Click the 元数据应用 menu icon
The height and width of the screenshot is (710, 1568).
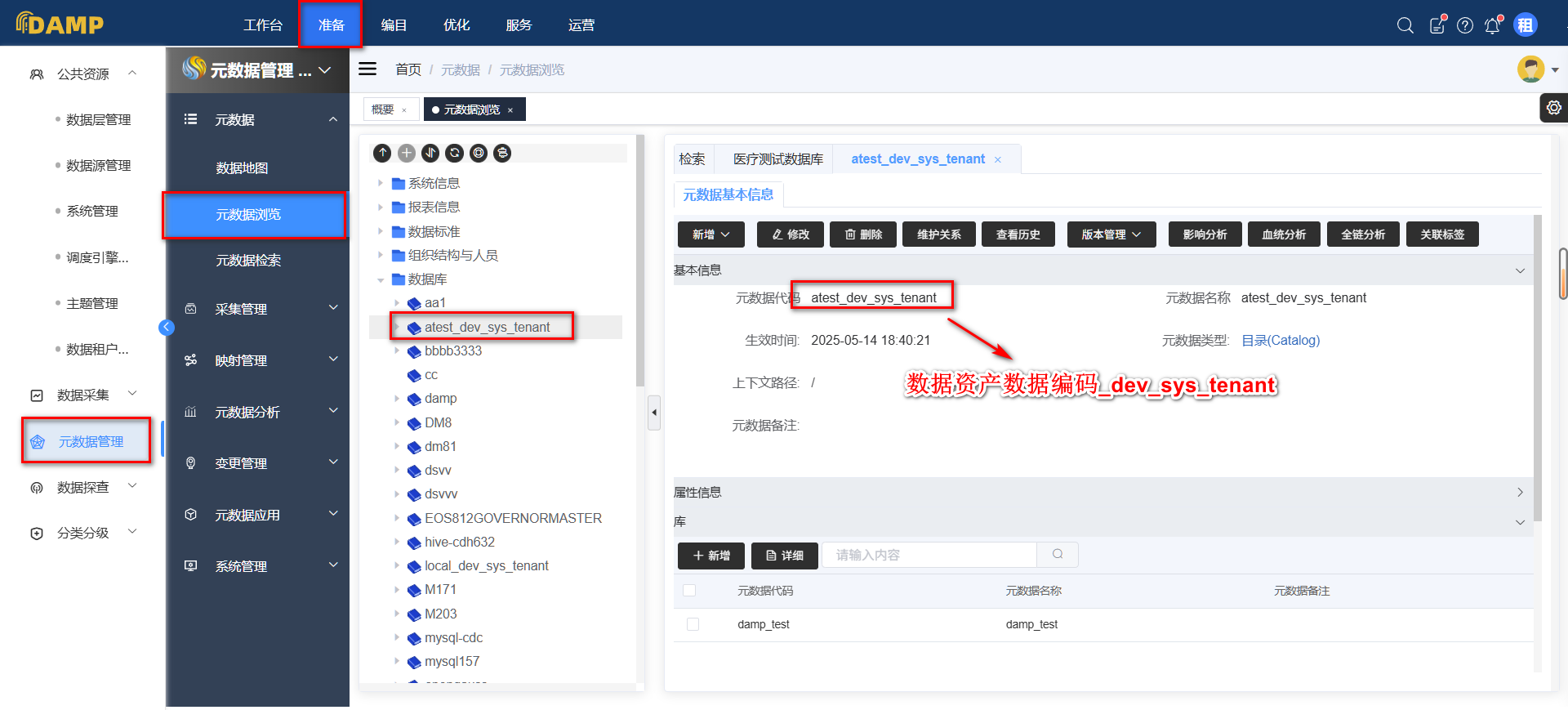(x=191, y=515)
